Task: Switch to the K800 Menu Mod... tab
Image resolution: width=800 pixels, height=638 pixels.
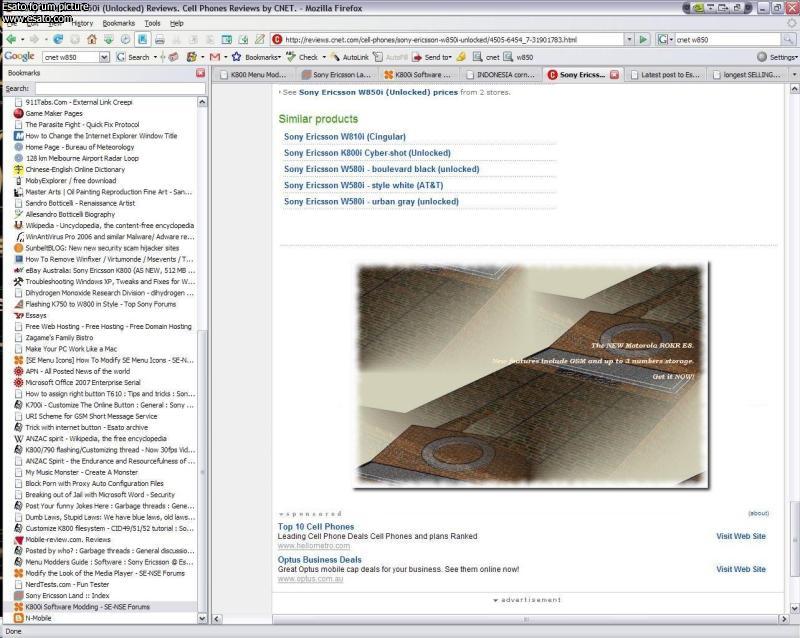Action: click(253, 75)
